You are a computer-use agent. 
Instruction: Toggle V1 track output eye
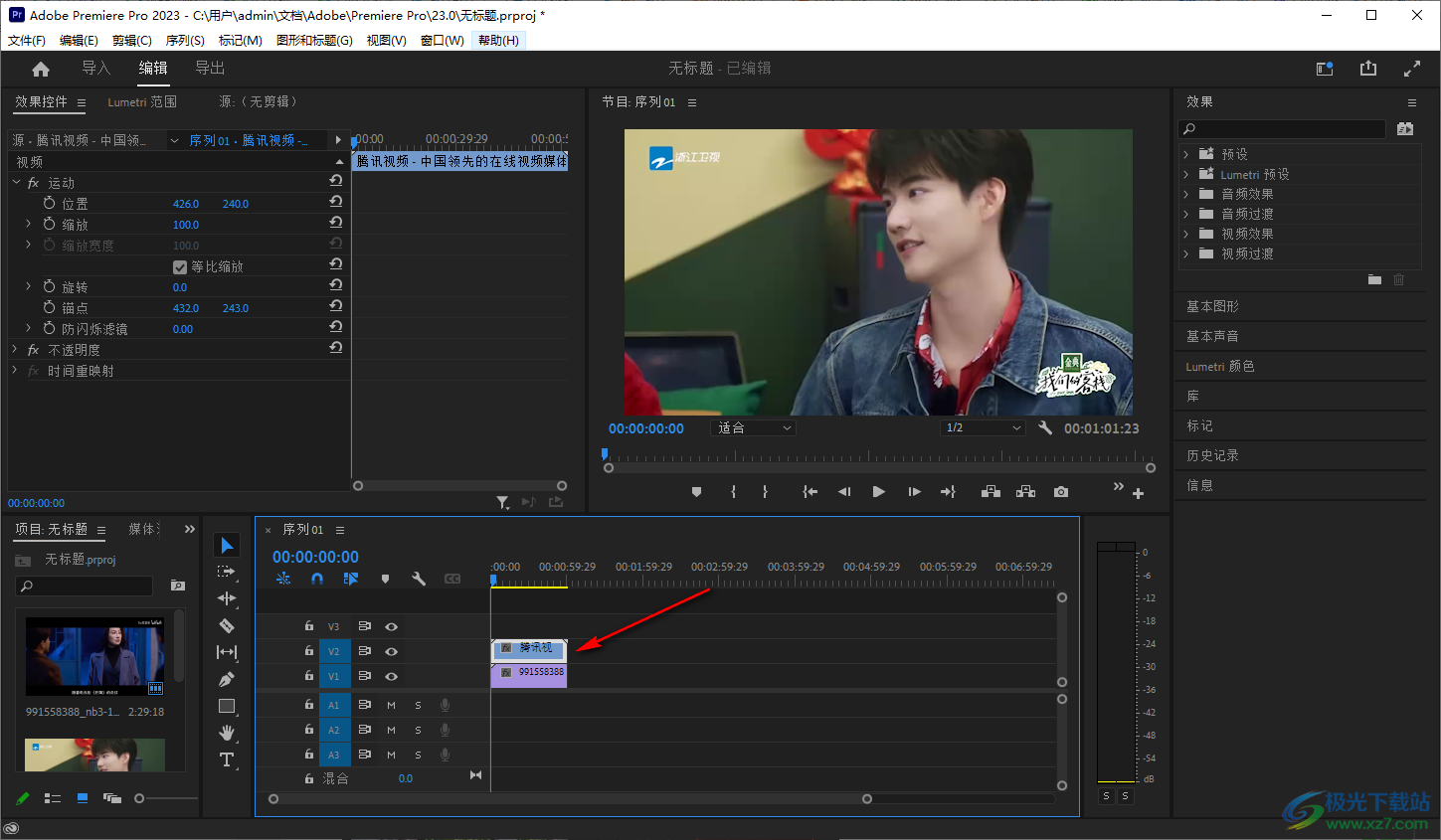(392, 677)
